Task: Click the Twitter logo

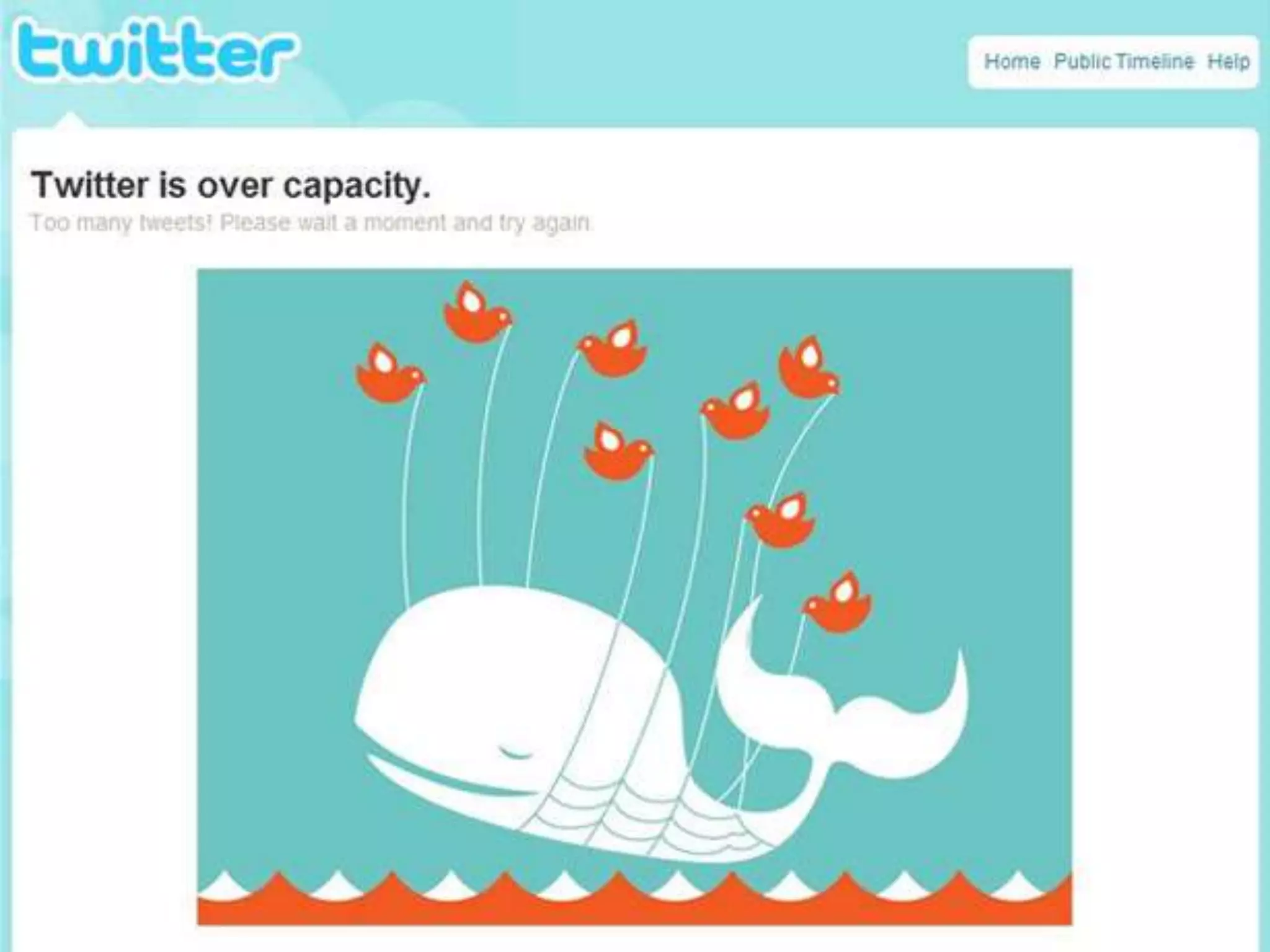Action: click(x=154, y=51)
